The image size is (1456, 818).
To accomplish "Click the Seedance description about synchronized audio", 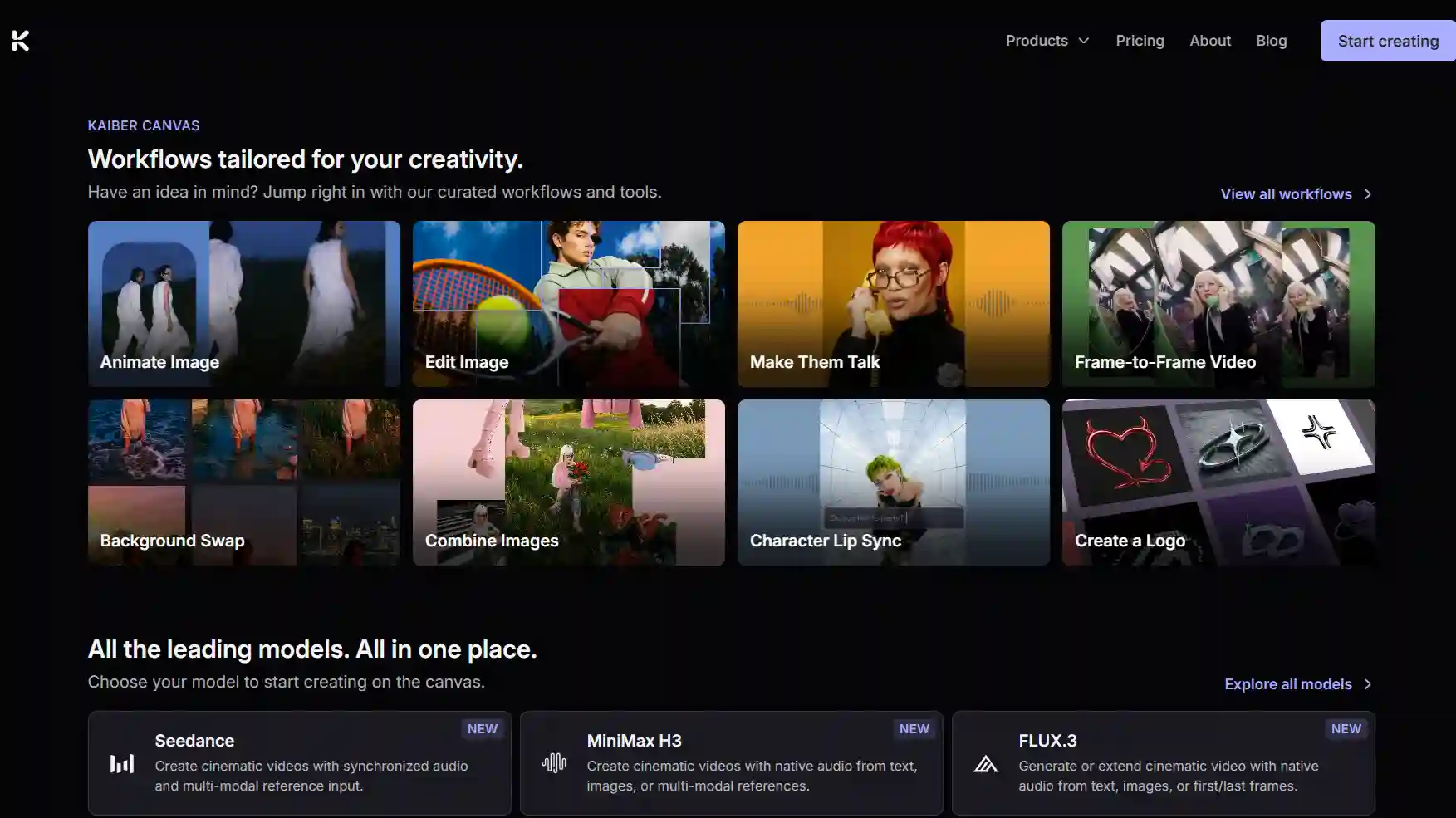I will click(x=311, y=776).
